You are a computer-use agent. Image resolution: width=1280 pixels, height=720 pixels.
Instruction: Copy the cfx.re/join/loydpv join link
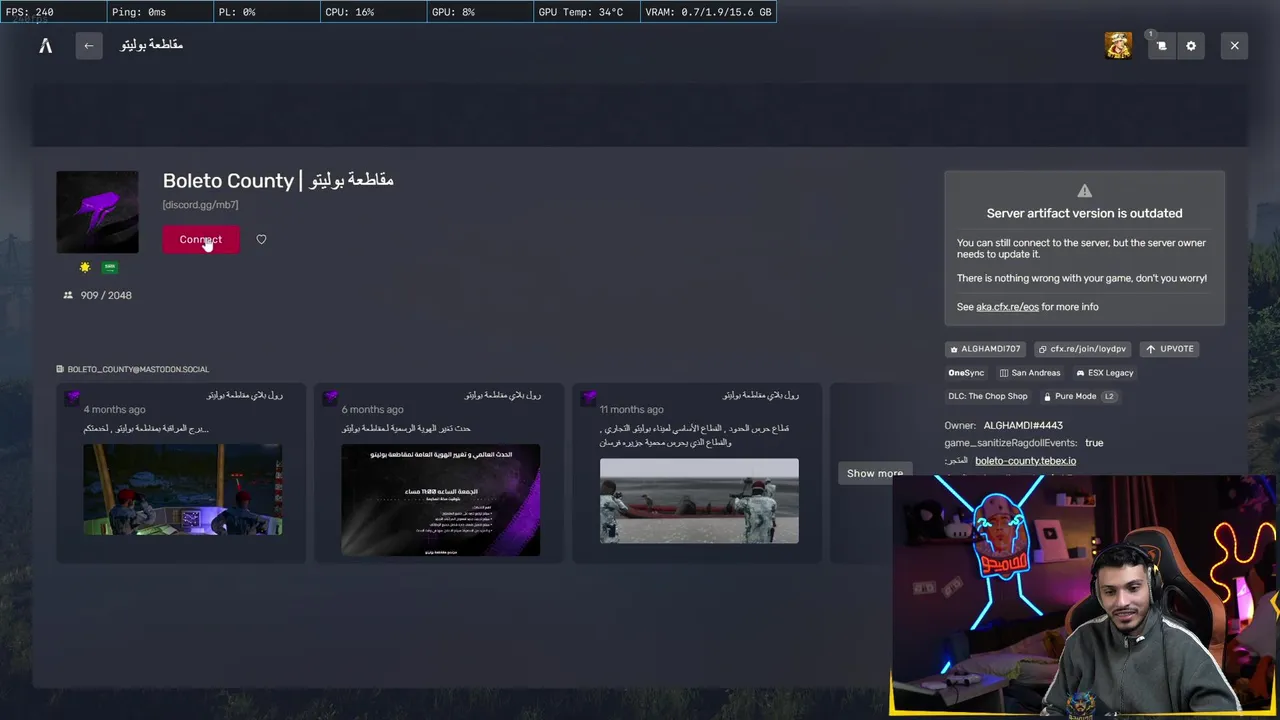(1082, 349)
